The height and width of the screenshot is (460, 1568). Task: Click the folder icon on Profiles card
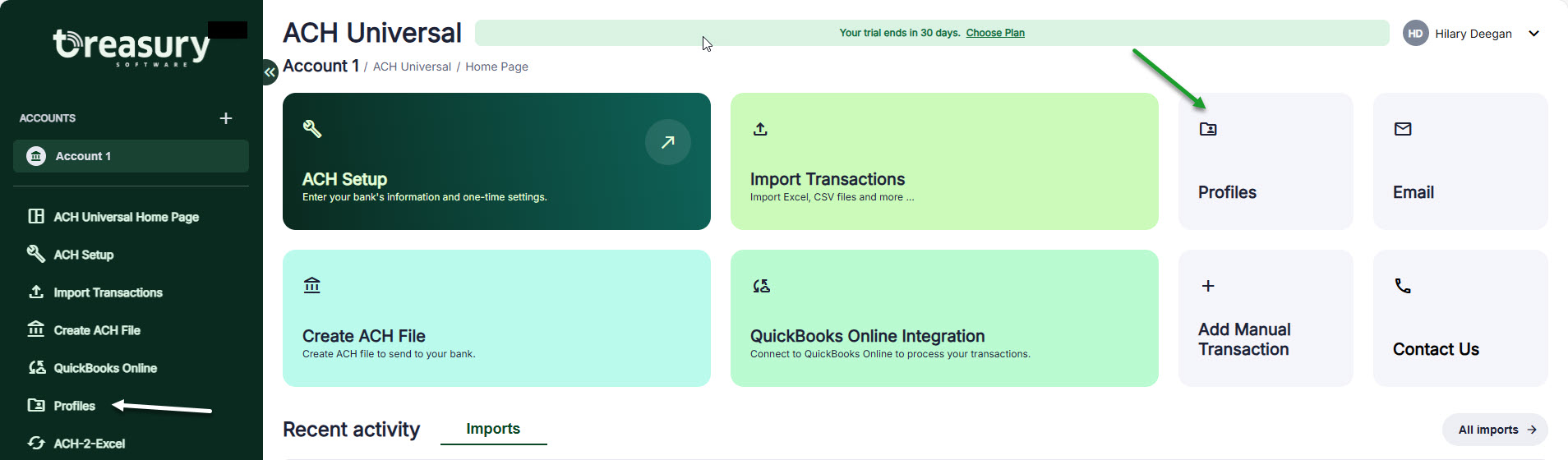pyautogui.click(x=1208, y=129)
